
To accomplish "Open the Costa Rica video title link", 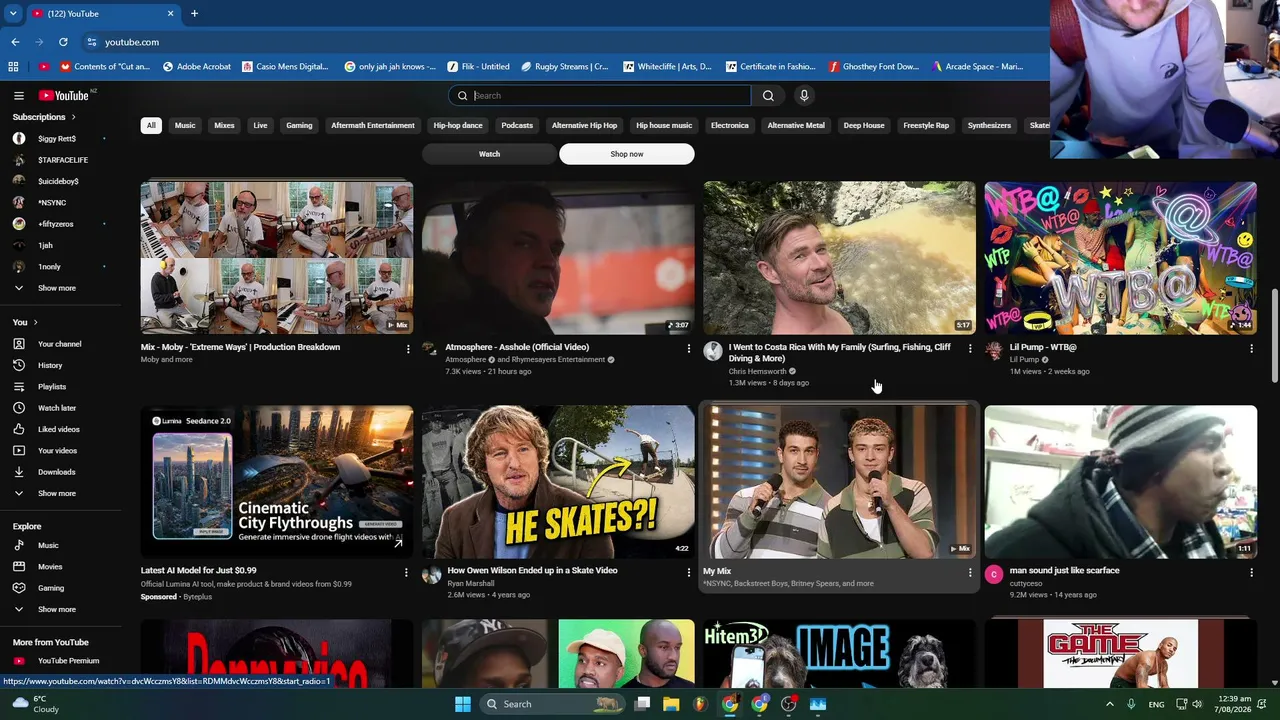I will pos(840,353).
